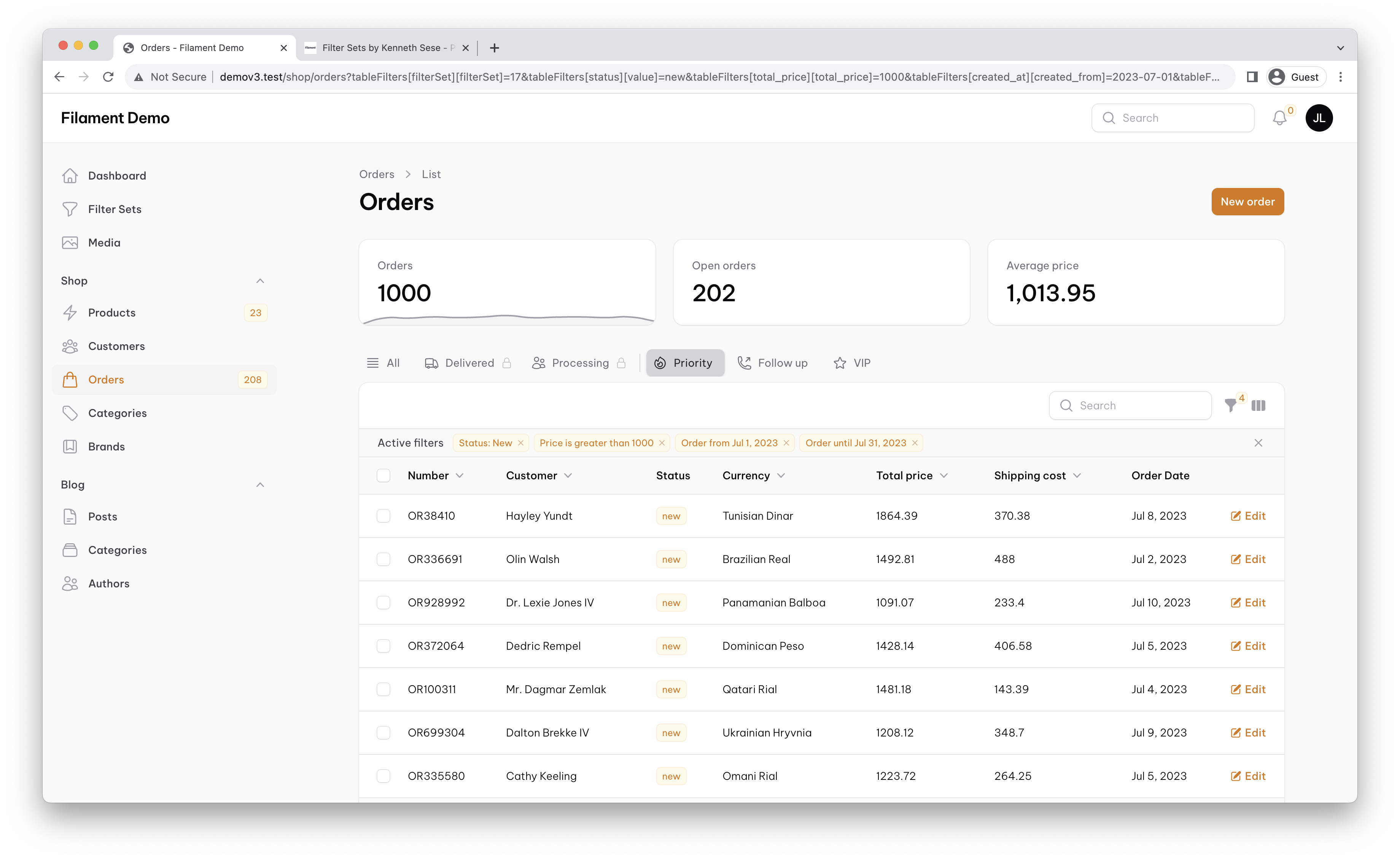Image resolution: width=1400 pixels, height=859 pixels.
Task: Click the New order button
Action: pyautogui.click(x=1248, y=202)
